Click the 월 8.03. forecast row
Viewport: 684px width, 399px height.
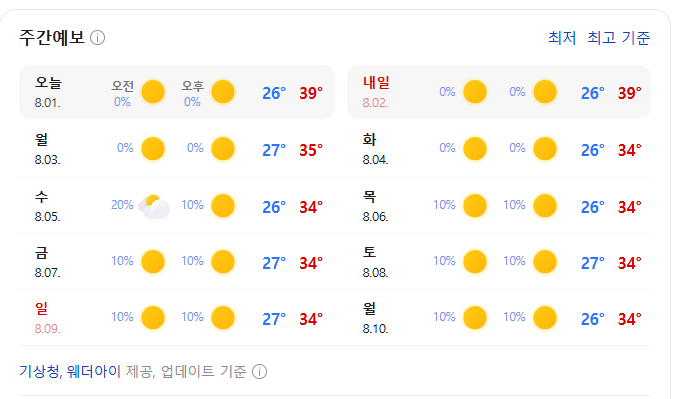tap(177, 149)
